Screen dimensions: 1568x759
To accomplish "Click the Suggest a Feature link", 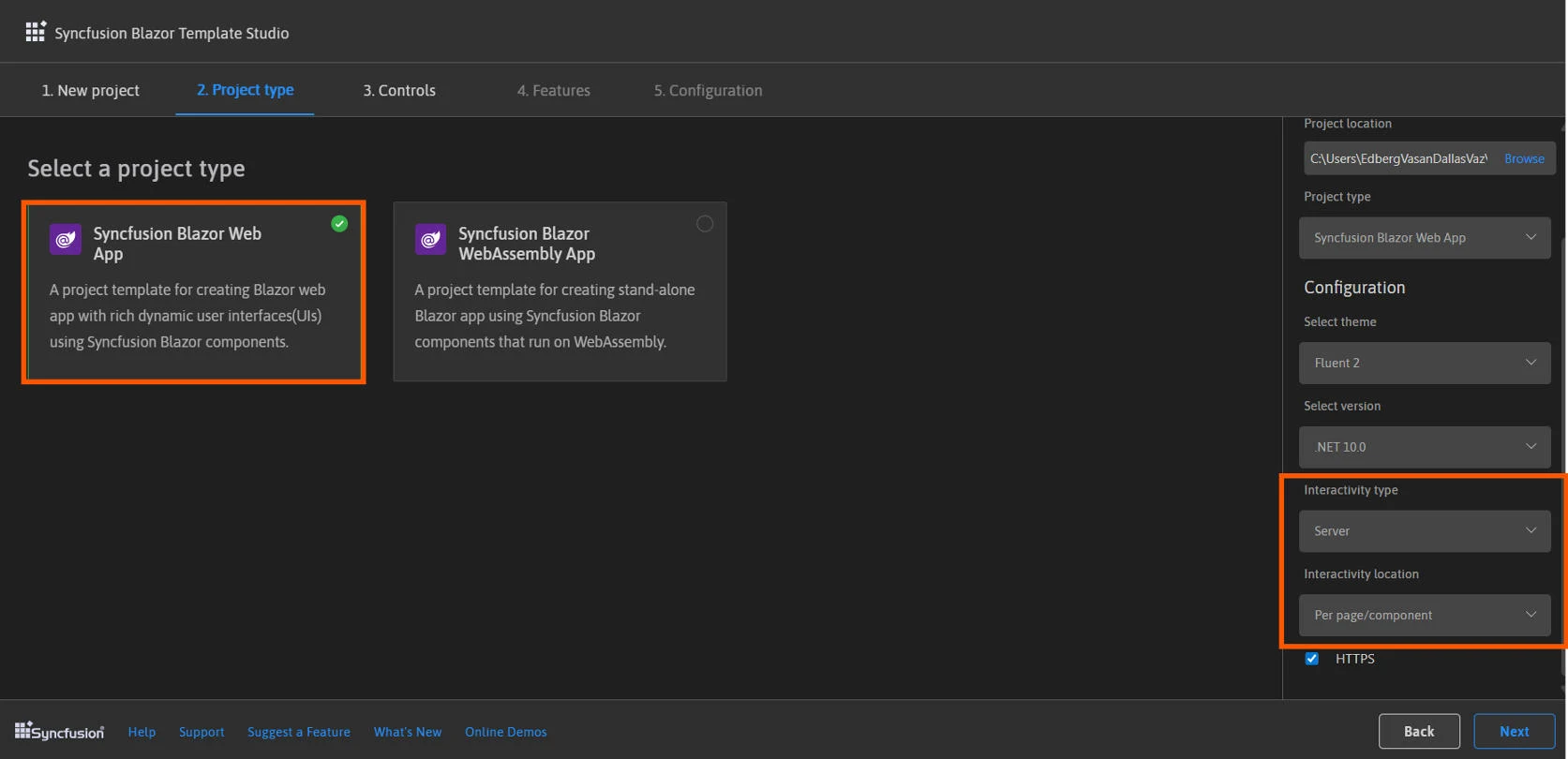I will point(299,732).
